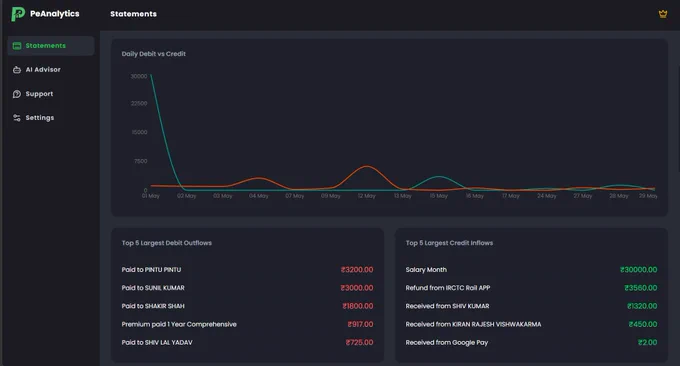
Task: Click the 04 May axis label
Action: pyautogui.click(x=259, y=196)
